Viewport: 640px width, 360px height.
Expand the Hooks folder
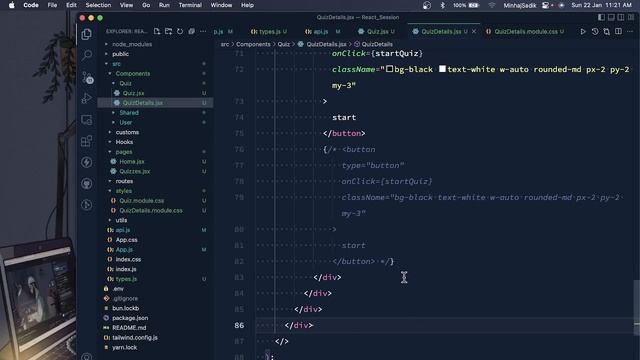(124, 142)
